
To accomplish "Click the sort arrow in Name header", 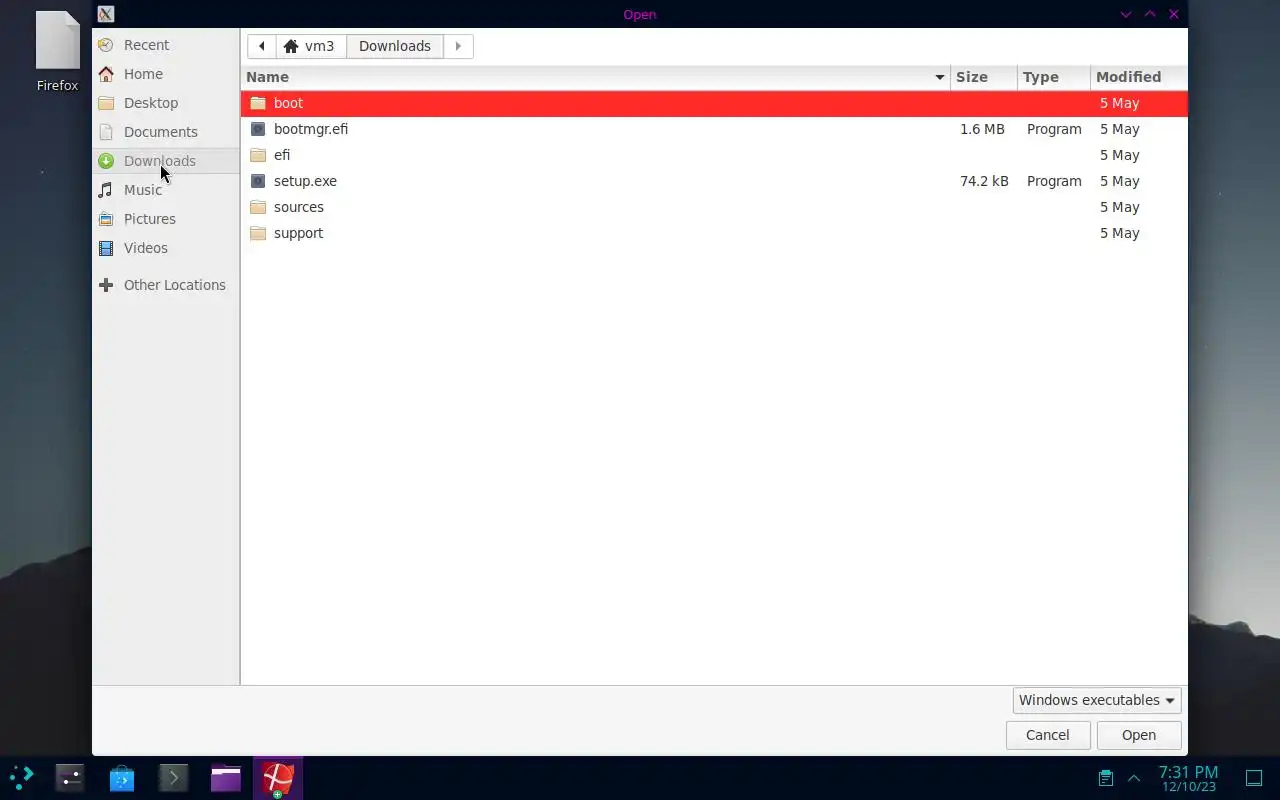I will click(939, 77).
